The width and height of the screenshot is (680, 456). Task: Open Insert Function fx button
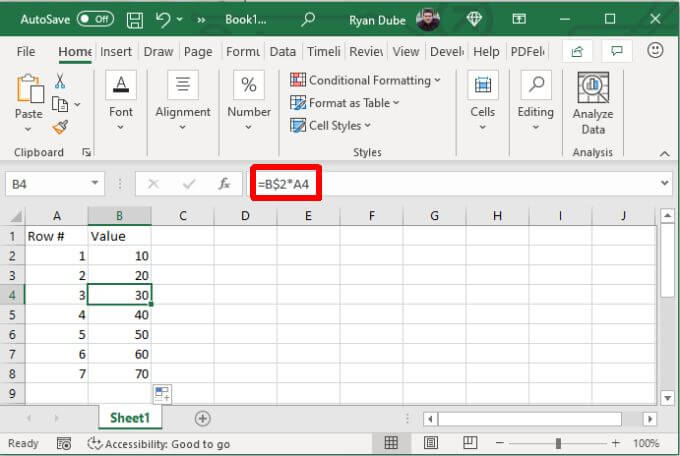224,184
